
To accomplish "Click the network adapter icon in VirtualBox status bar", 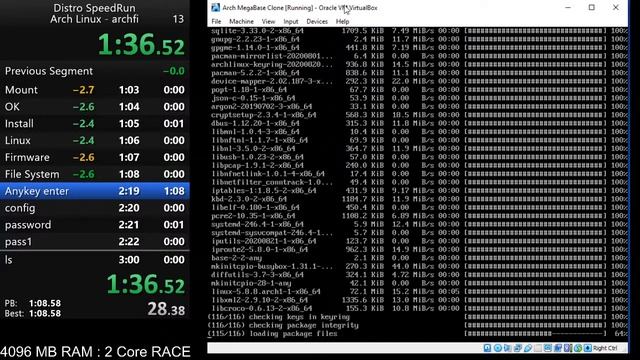I will pos(518,348).
